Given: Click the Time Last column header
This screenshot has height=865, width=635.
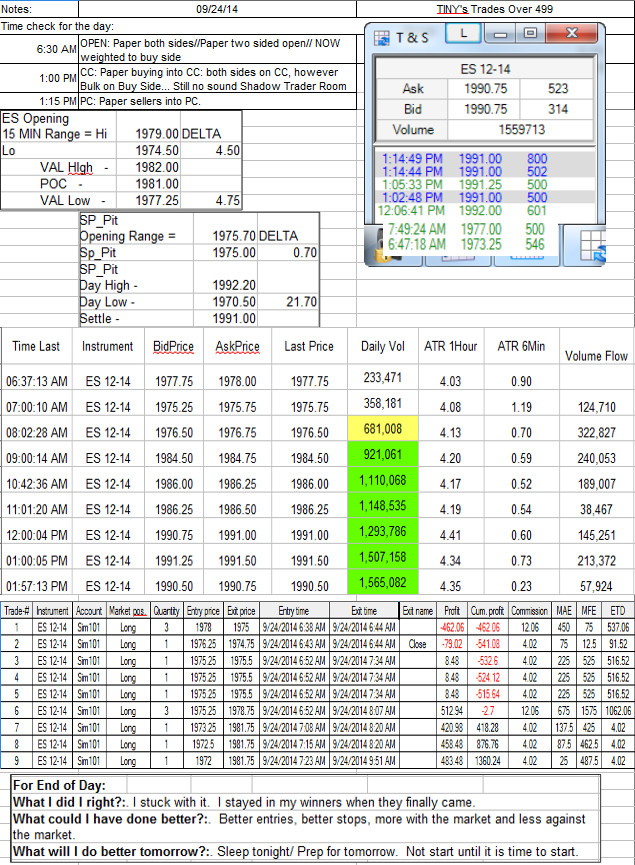Looking at the screenshot, I should tap(36, 346).
